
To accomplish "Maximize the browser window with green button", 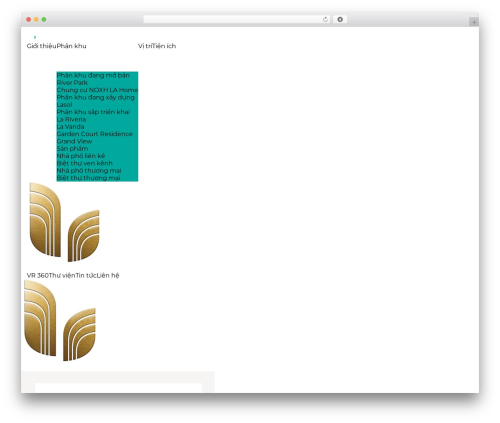I will (44, 20).
